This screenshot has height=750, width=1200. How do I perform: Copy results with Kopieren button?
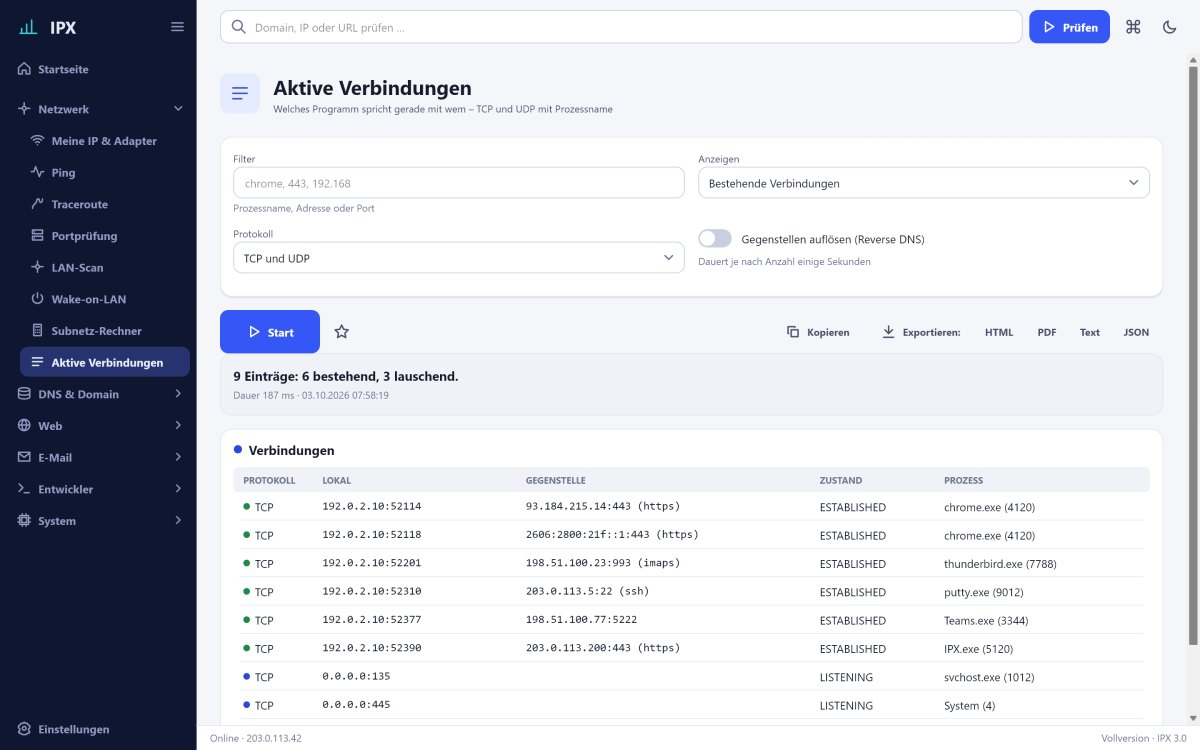click(818, 332)
